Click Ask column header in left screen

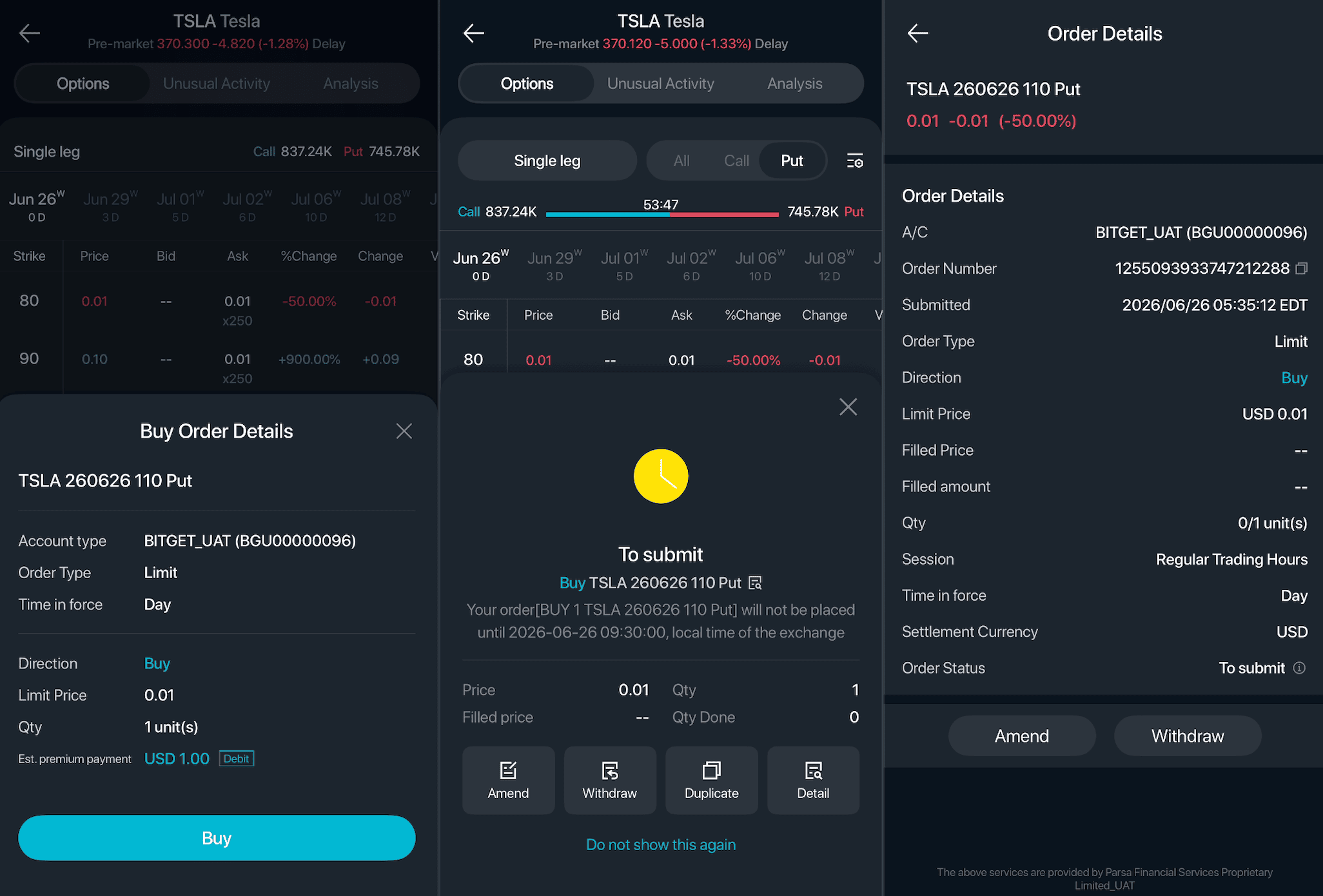237,256
